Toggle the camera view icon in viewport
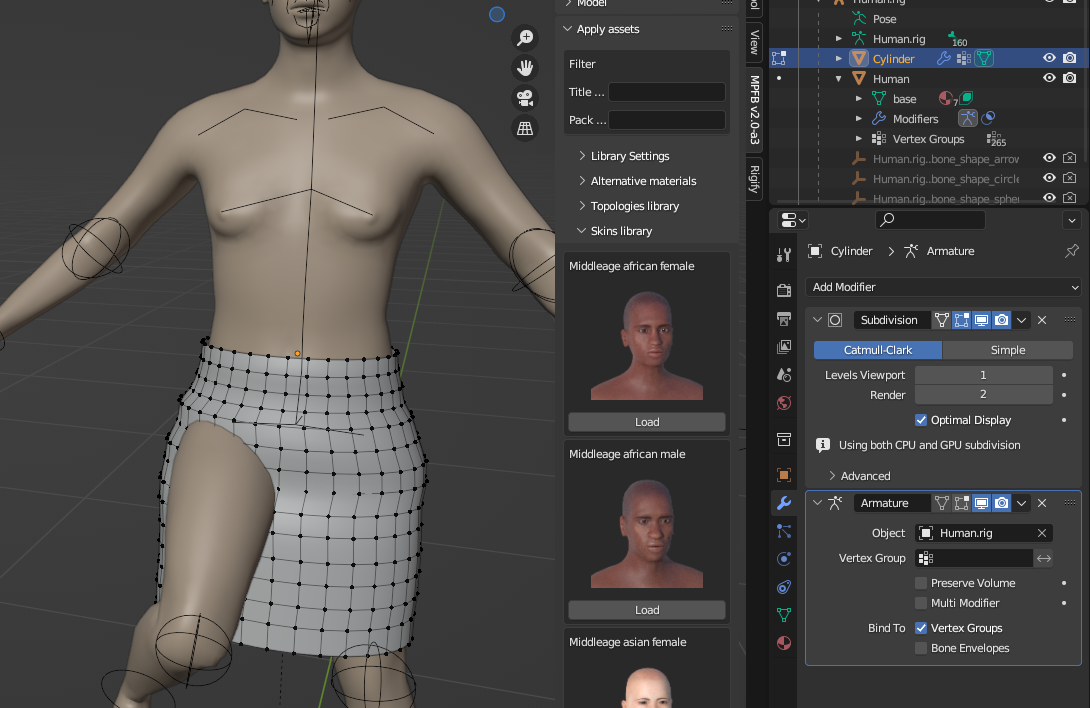This screenshot has height=708, width=1090. coord(525,98)
